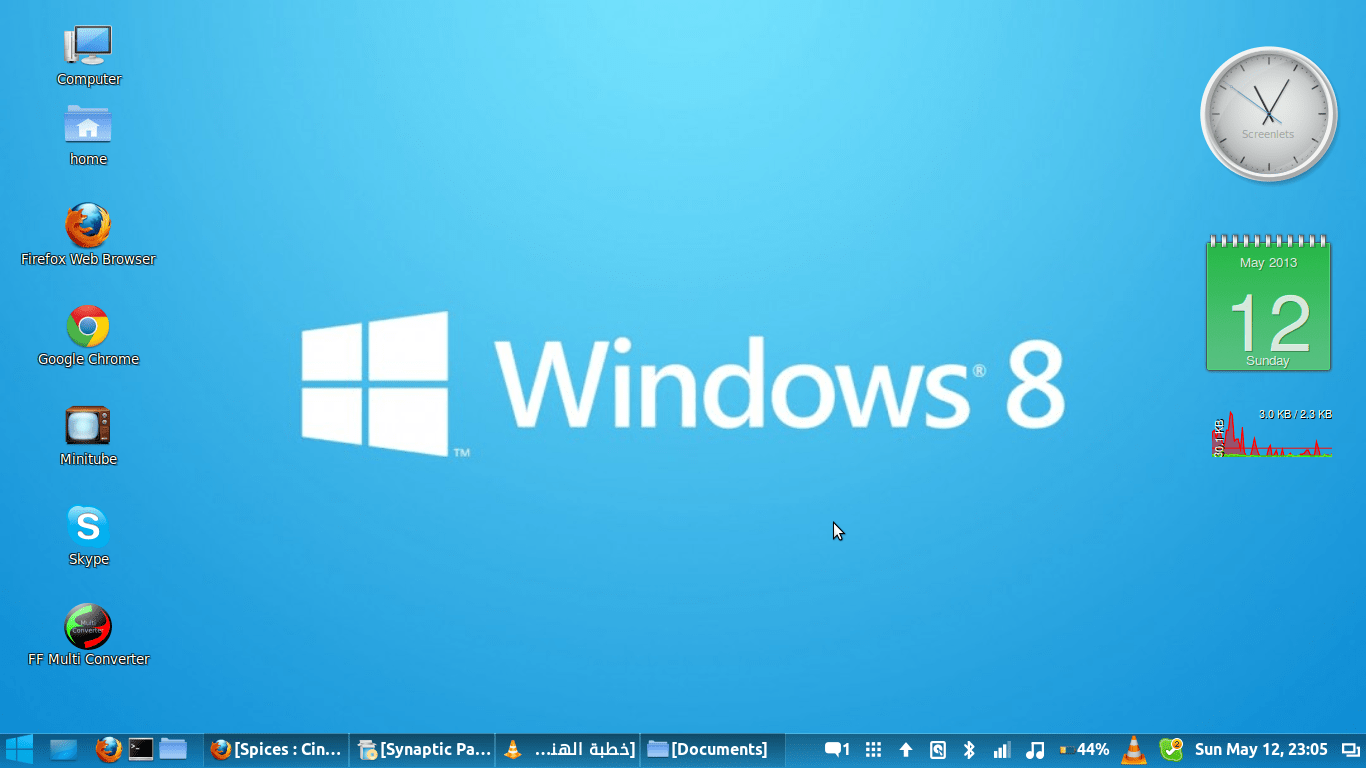Open the sound menu via the music note
The image size is (1366, 768).
pos(1035,749)
